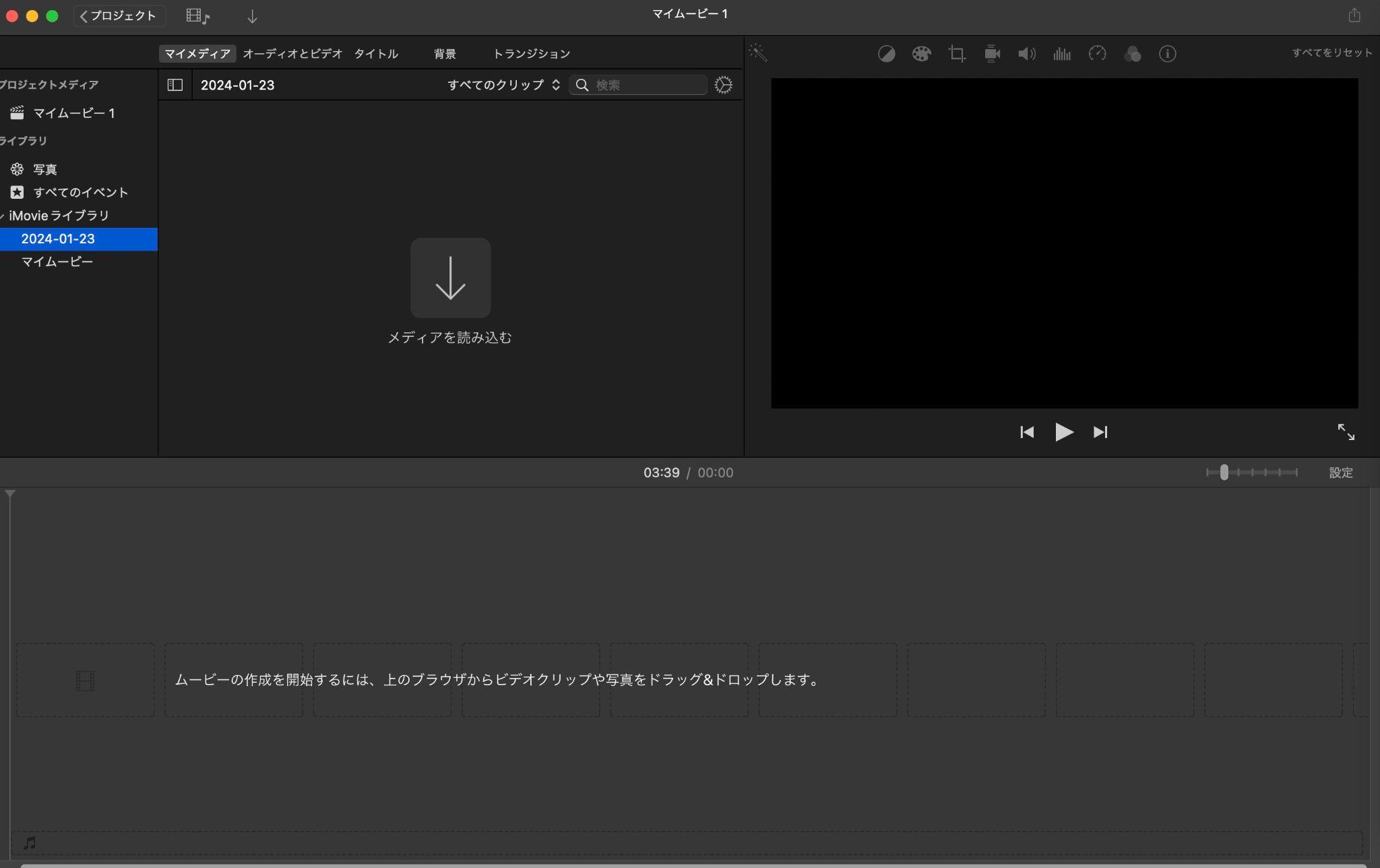Skip to previous clip
Image resolution: width=1380 pixels, height=868 pixels.
point(1027,432)
